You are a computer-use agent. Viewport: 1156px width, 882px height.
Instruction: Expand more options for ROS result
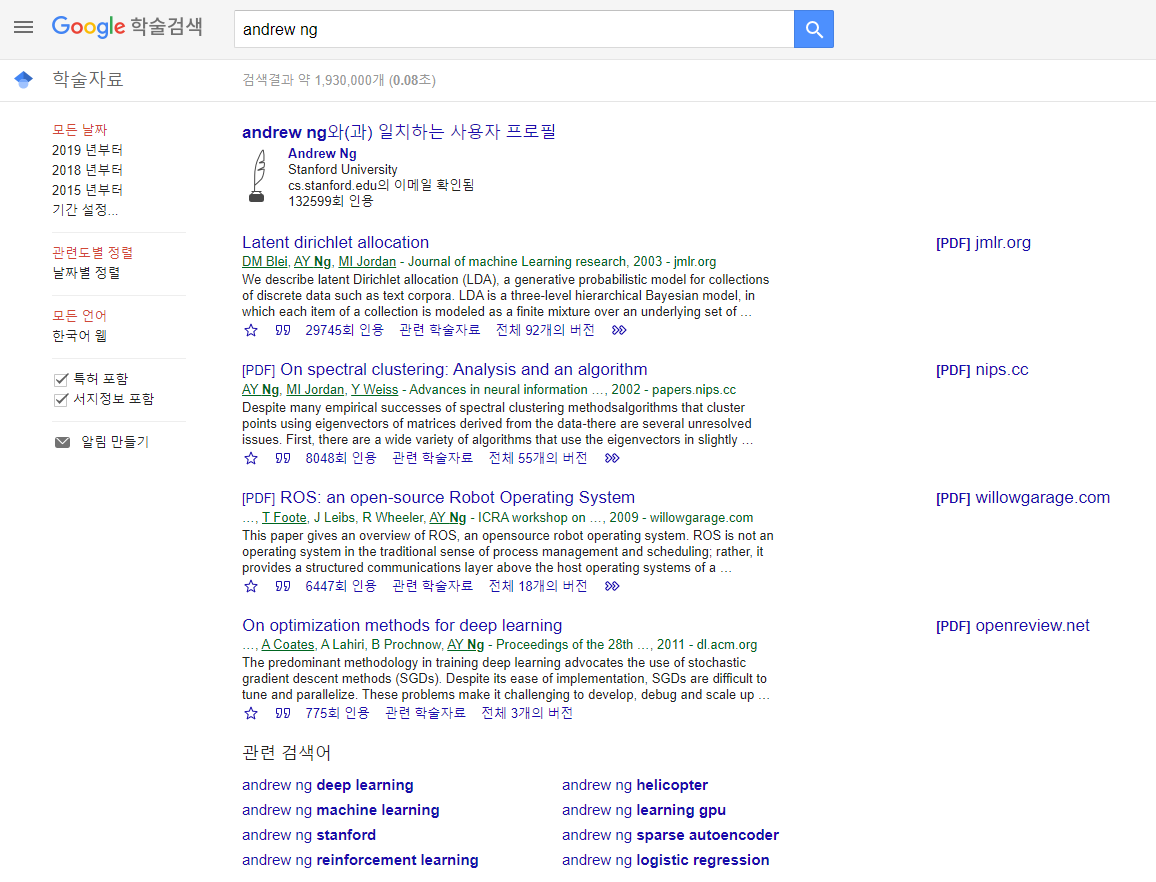pos(612,586)
